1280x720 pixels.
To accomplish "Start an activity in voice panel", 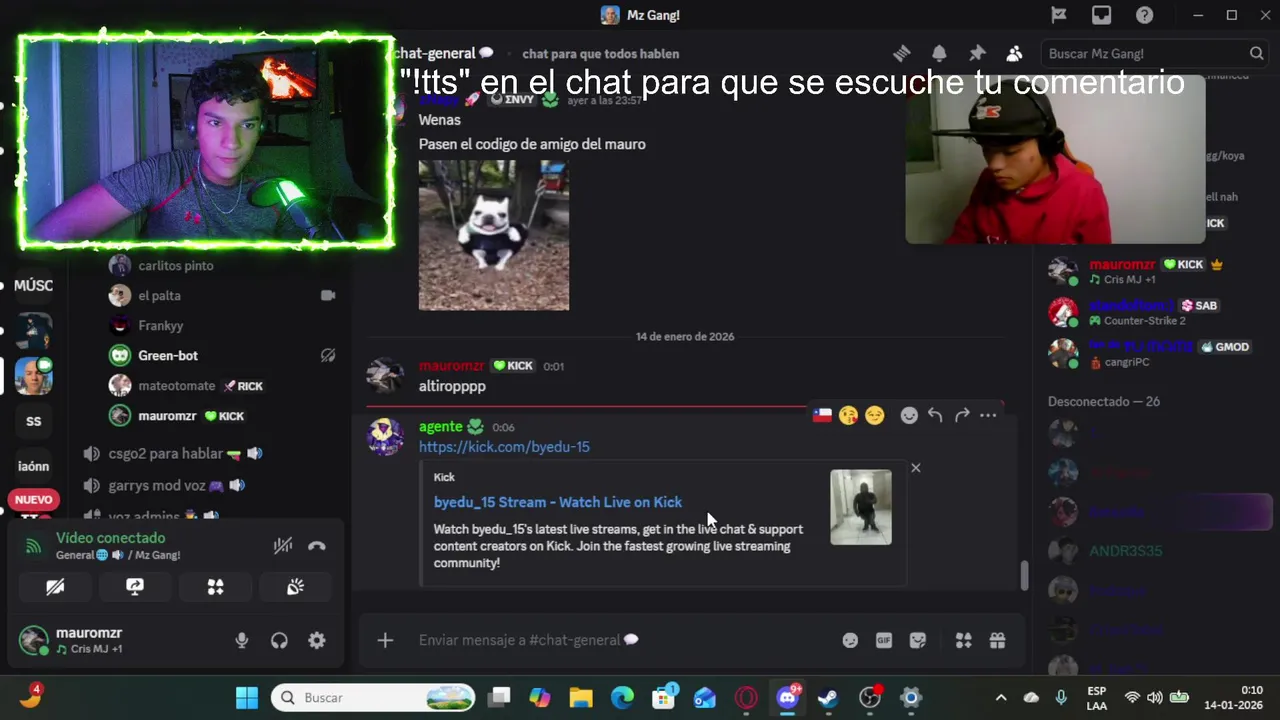I will click(x=215, y=587).
